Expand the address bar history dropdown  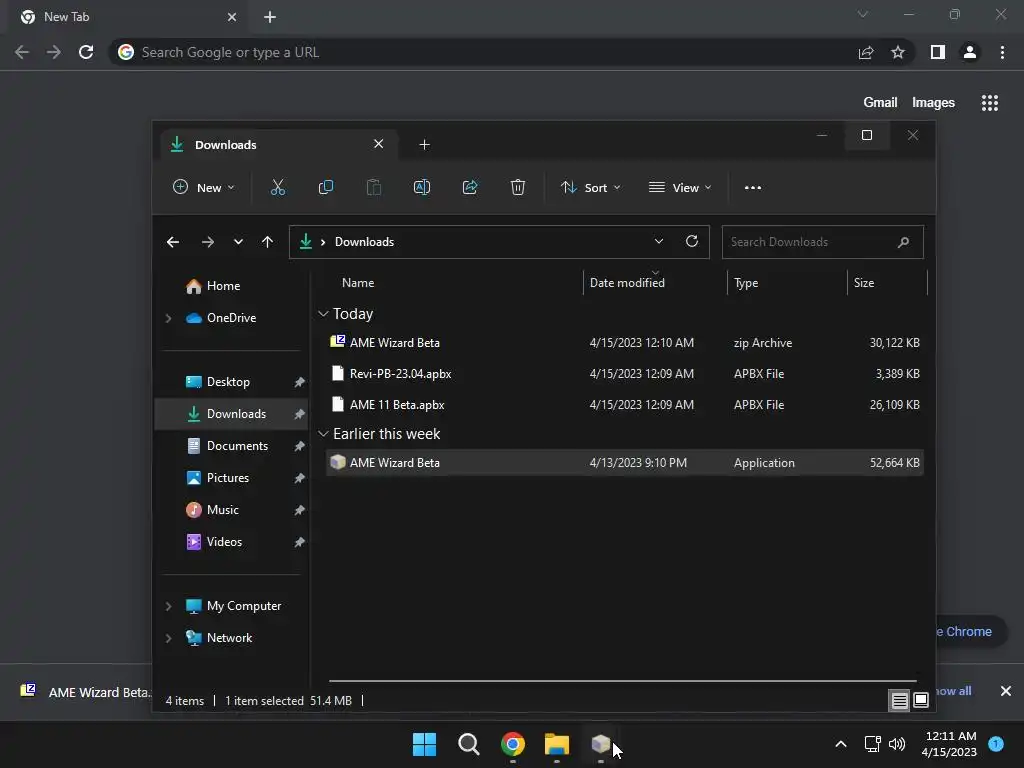[659, 242]
